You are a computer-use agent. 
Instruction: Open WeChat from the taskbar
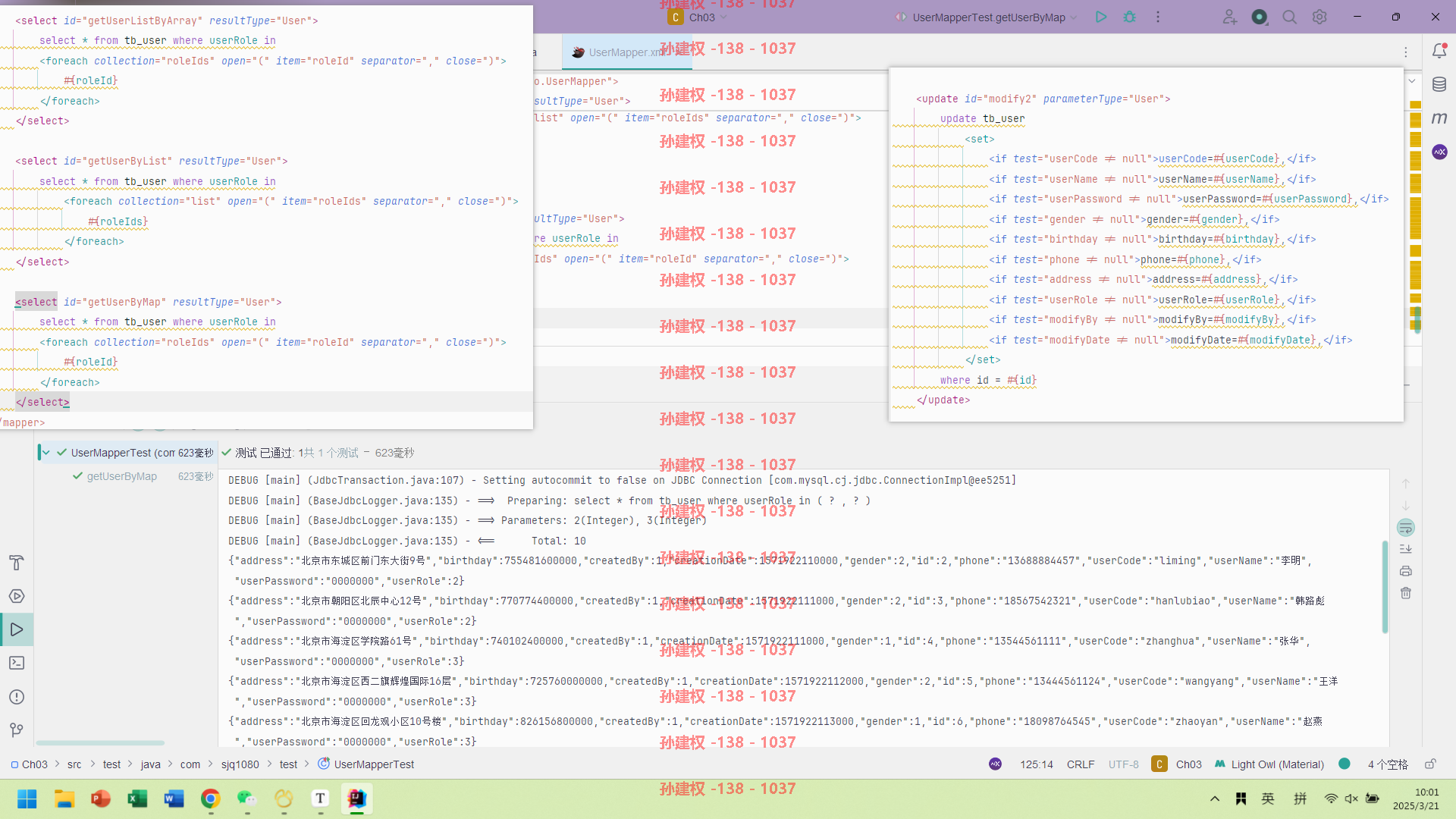[247, 799]
